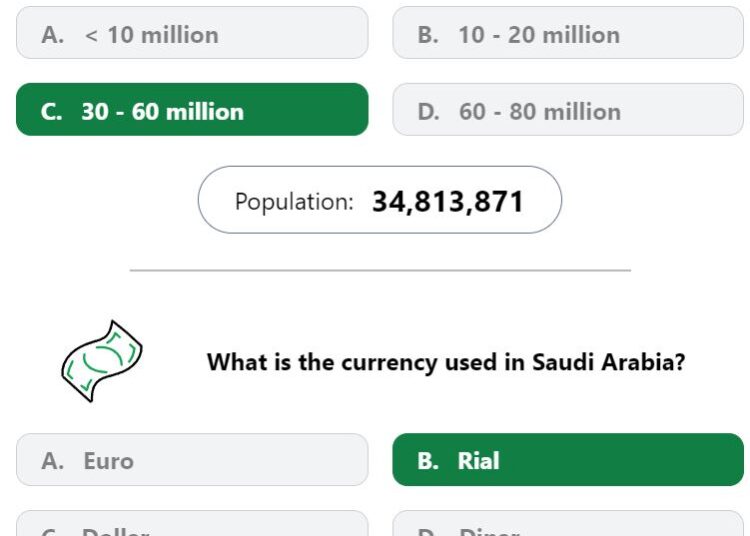The image size is (750, 536).
Task: Pick the partially visible 'Dollar' option
Action: [192, 524]
